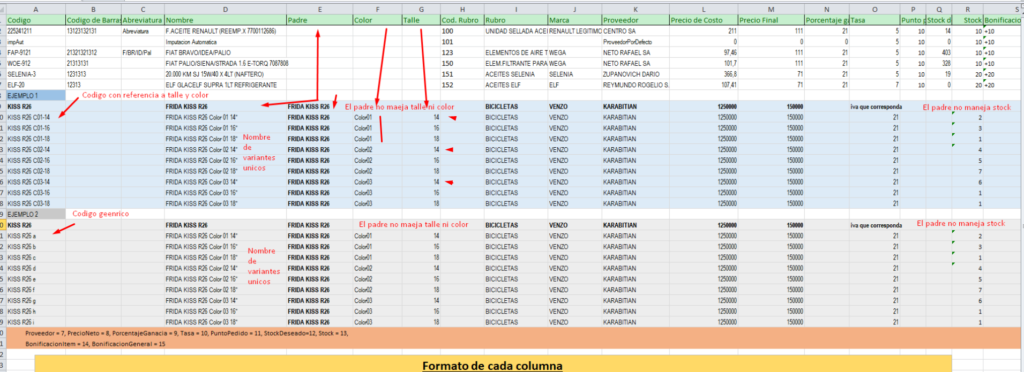Select cost price cell '107,41'
The height and width of the screenshot is (372, 1024).
point(703,85)
